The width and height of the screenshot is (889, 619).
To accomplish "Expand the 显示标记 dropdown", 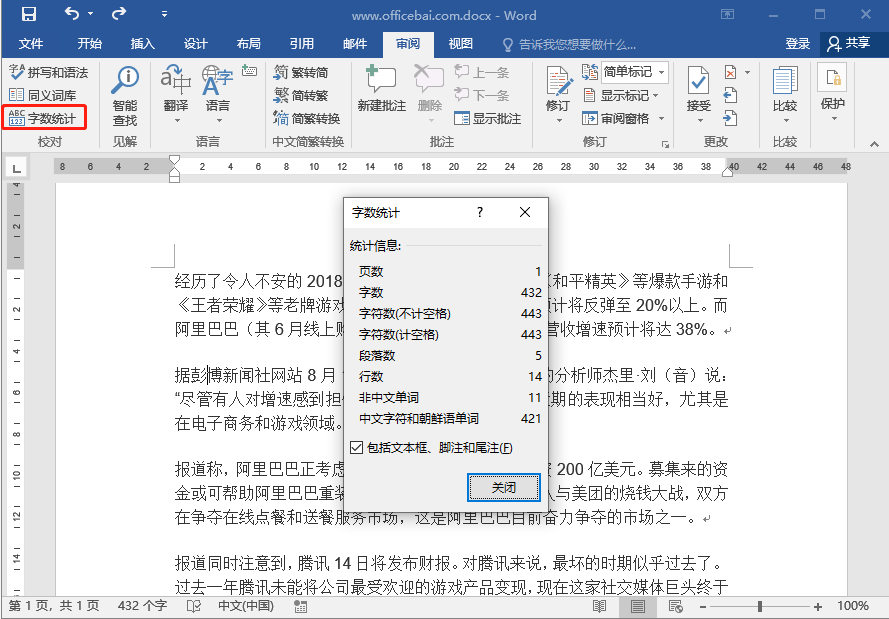I will point(655,96).
